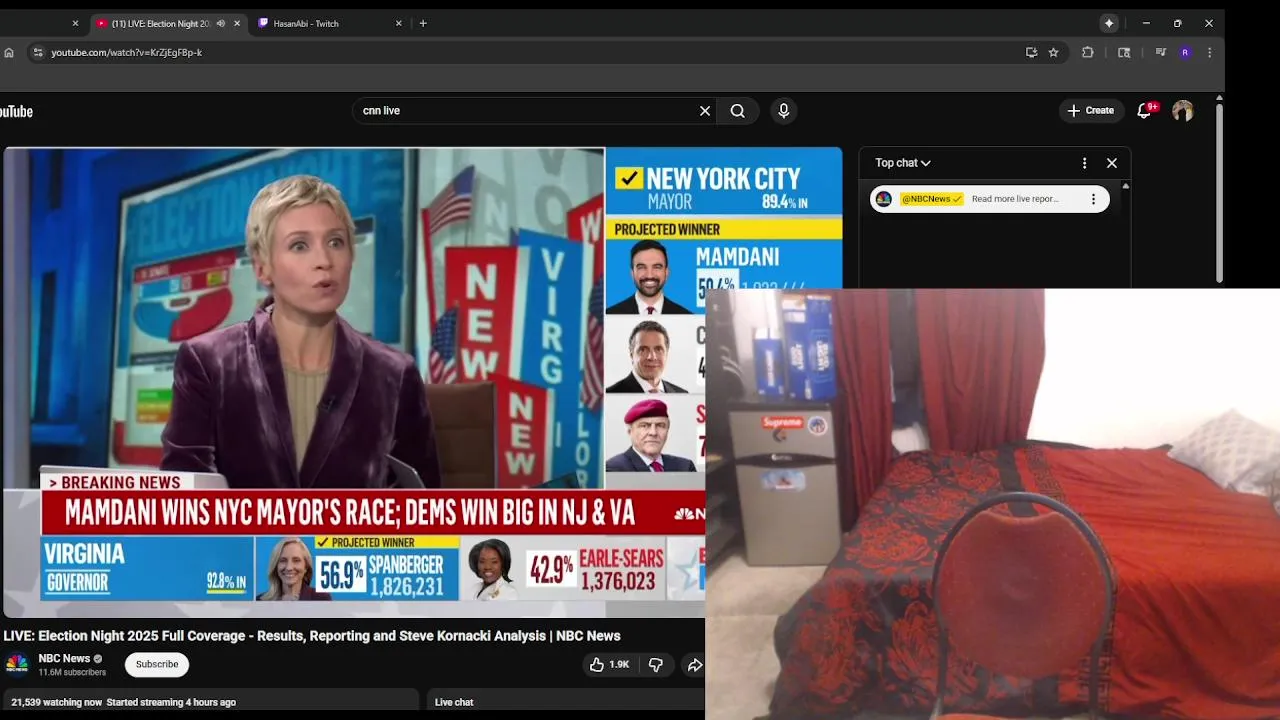Share the video
This screenshot has height=720, width=1280.
[694, 664]
